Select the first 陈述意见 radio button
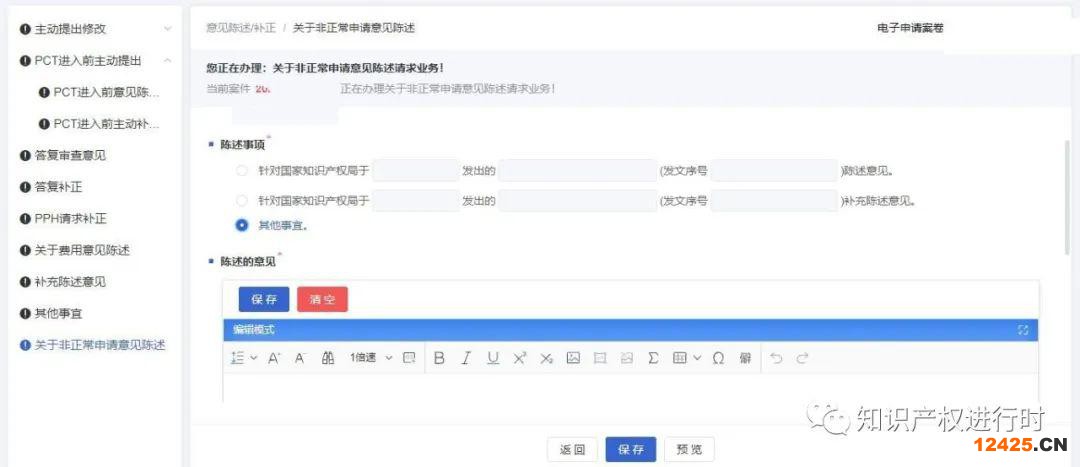Image resolution: width=1080 pixels, height=467 pixels. (242, 171)
